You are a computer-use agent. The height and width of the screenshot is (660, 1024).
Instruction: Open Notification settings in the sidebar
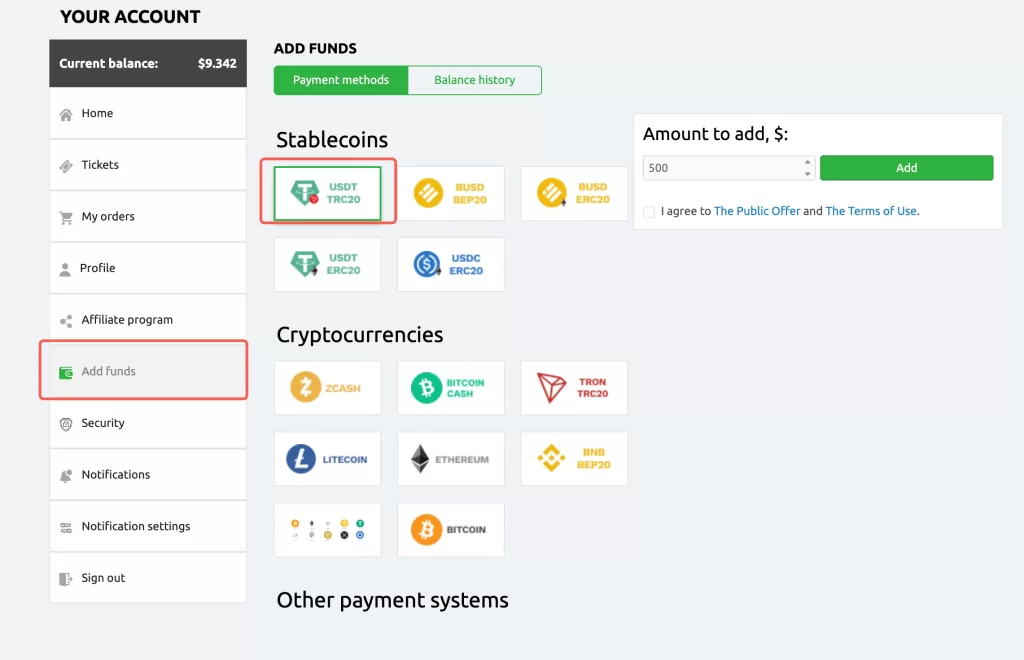coord(135,526)
